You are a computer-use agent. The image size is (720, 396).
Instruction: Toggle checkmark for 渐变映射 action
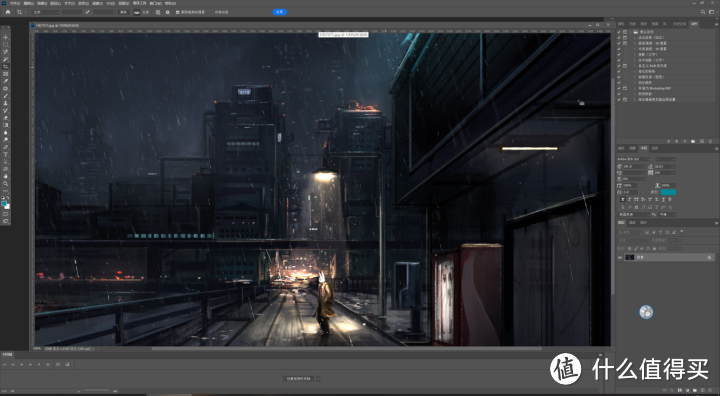[x=619, y=94]
